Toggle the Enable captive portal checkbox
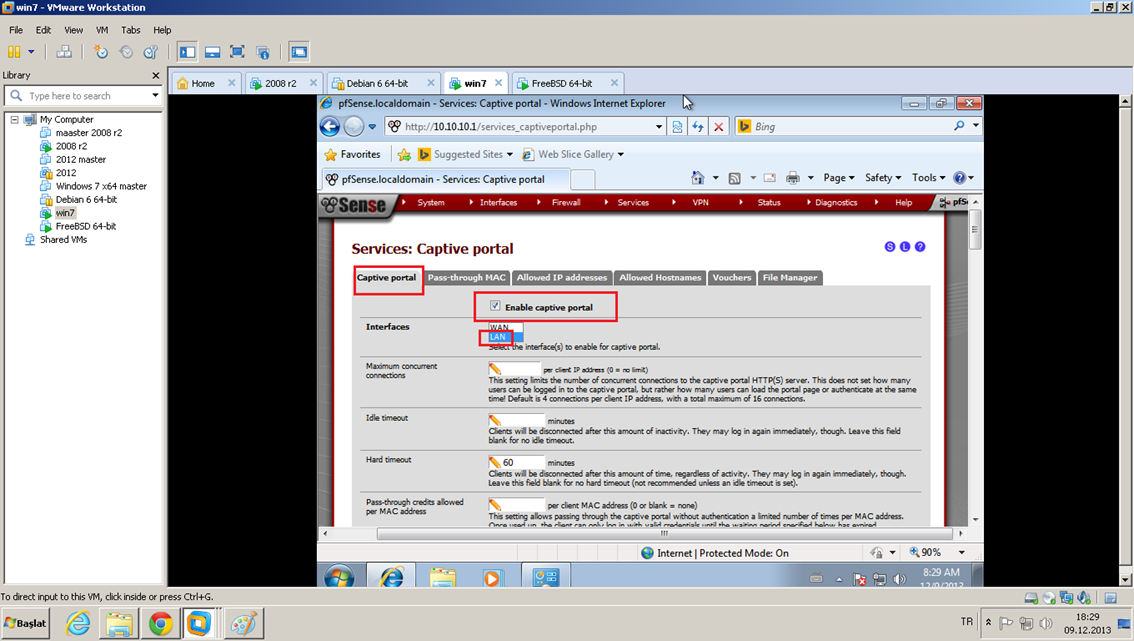Viewport: 1134px width, 641px height. (x=495, y=306)
